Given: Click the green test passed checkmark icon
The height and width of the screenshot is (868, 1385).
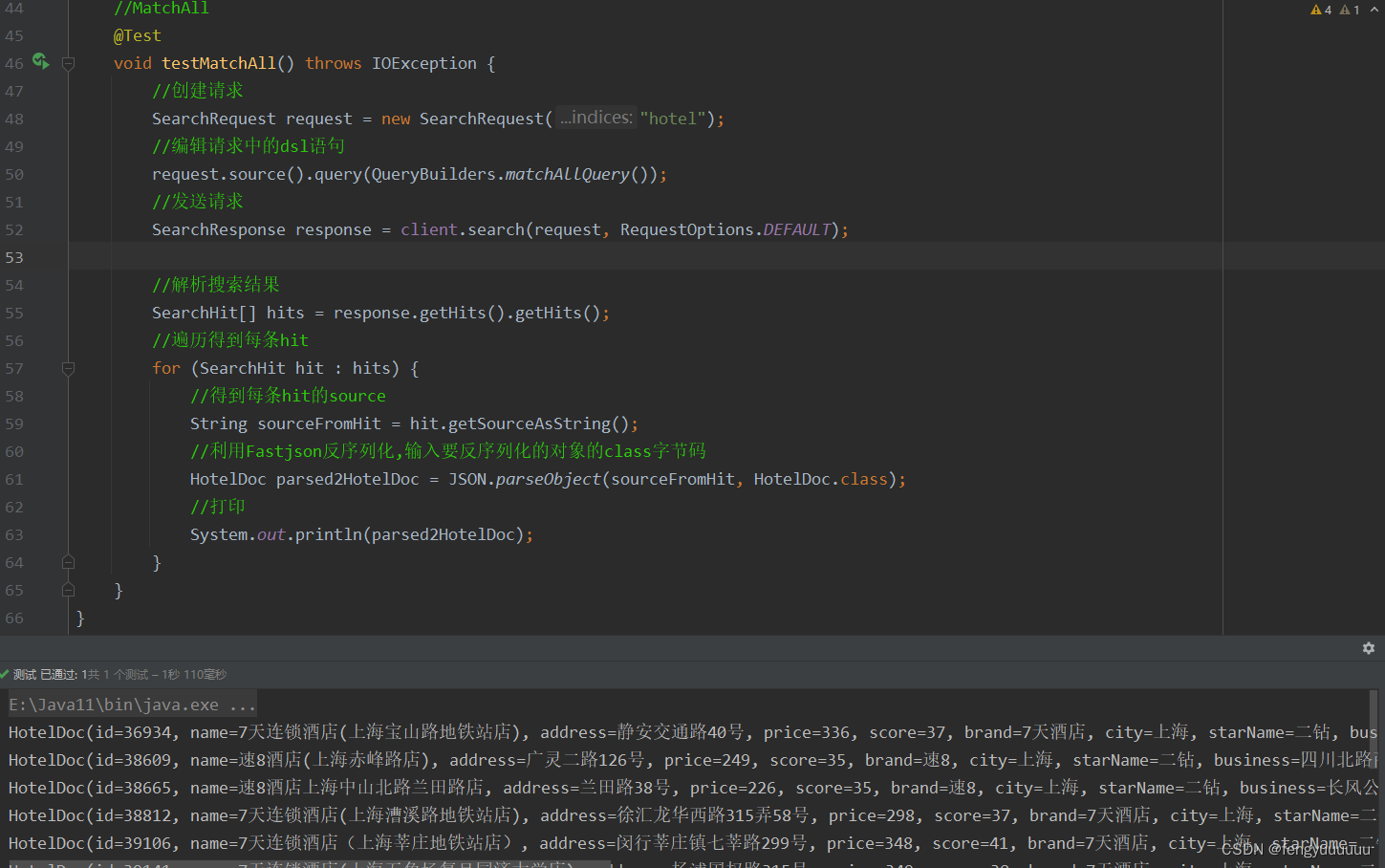Looking at the screenshot, I should 5,674.
